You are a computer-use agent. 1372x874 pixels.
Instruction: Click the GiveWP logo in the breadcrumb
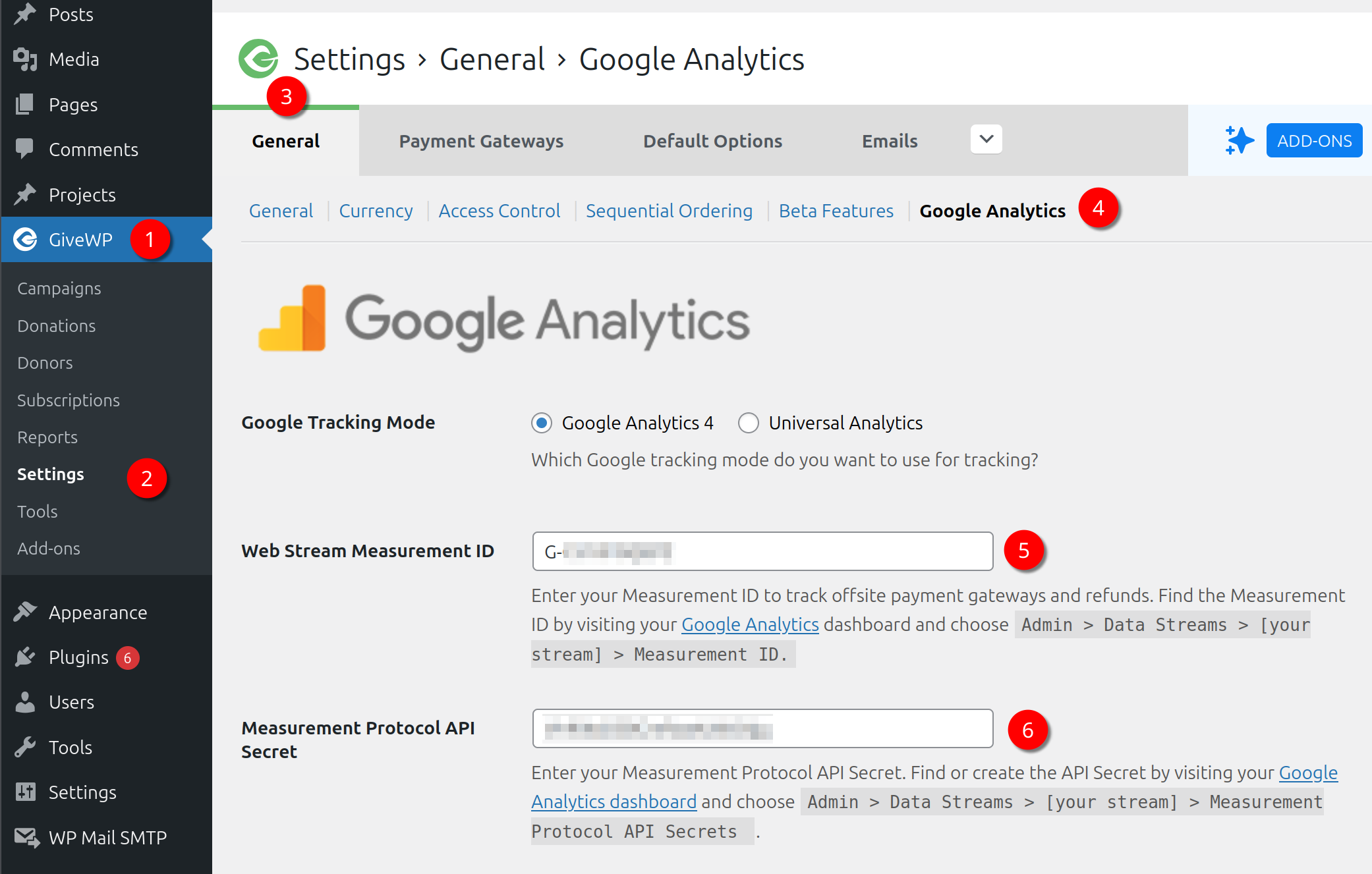point(258,59)
